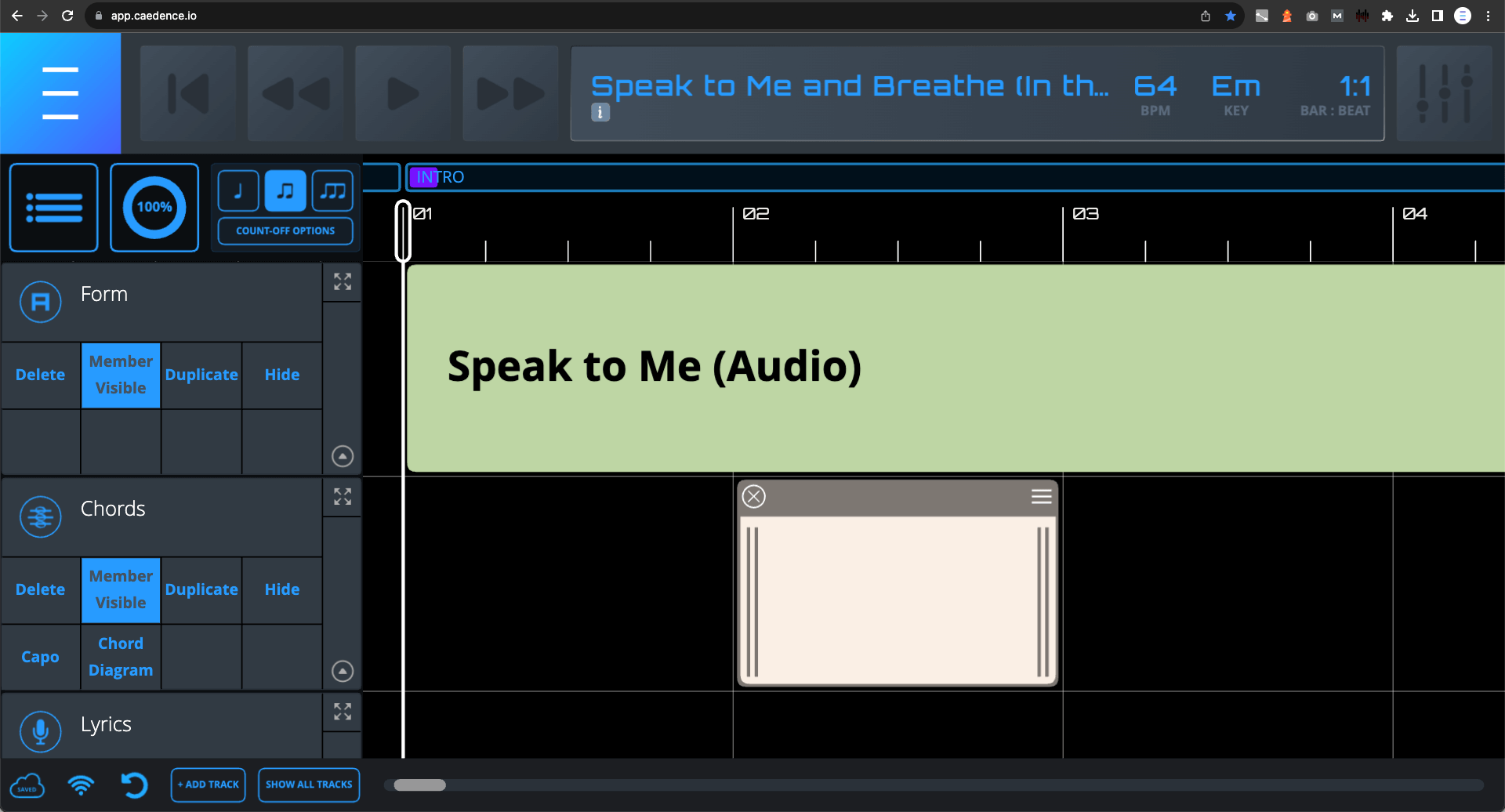Click Show All Tracks button

tap(309, 785)
